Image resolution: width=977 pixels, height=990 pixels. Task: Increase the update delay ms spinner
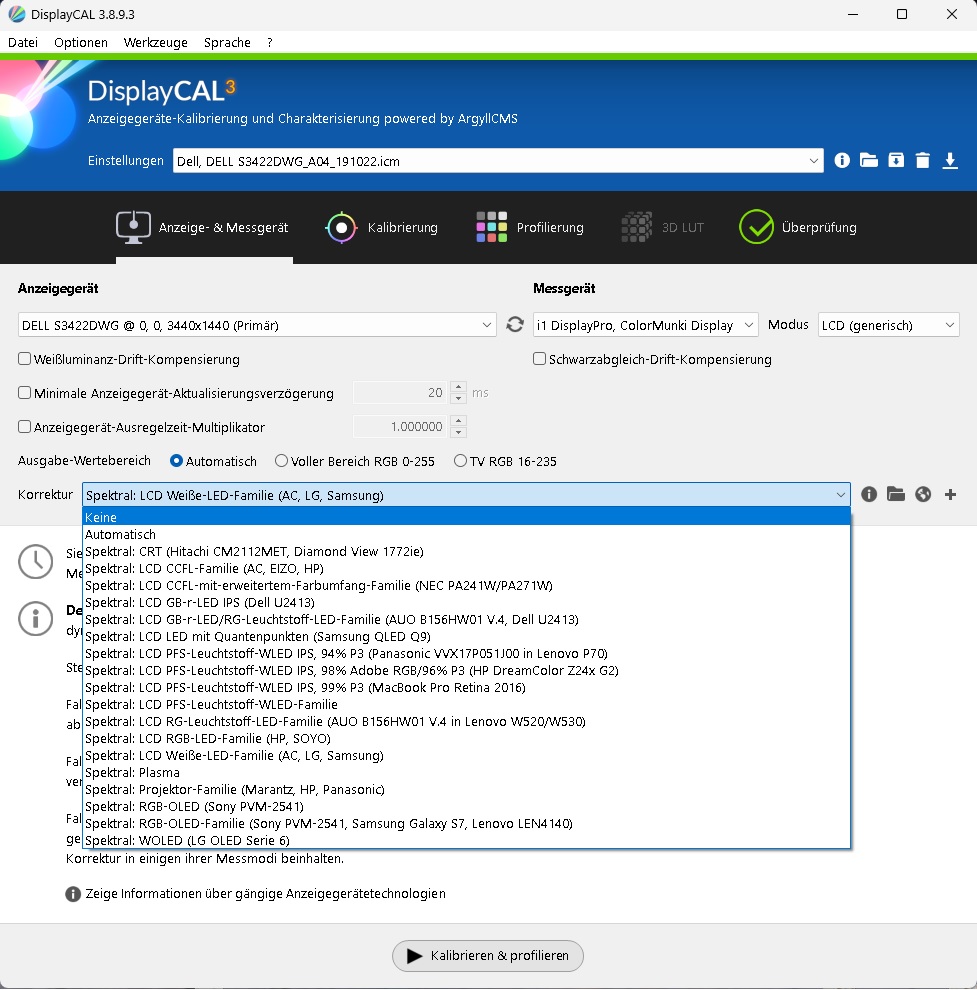[x=459, y=386]
